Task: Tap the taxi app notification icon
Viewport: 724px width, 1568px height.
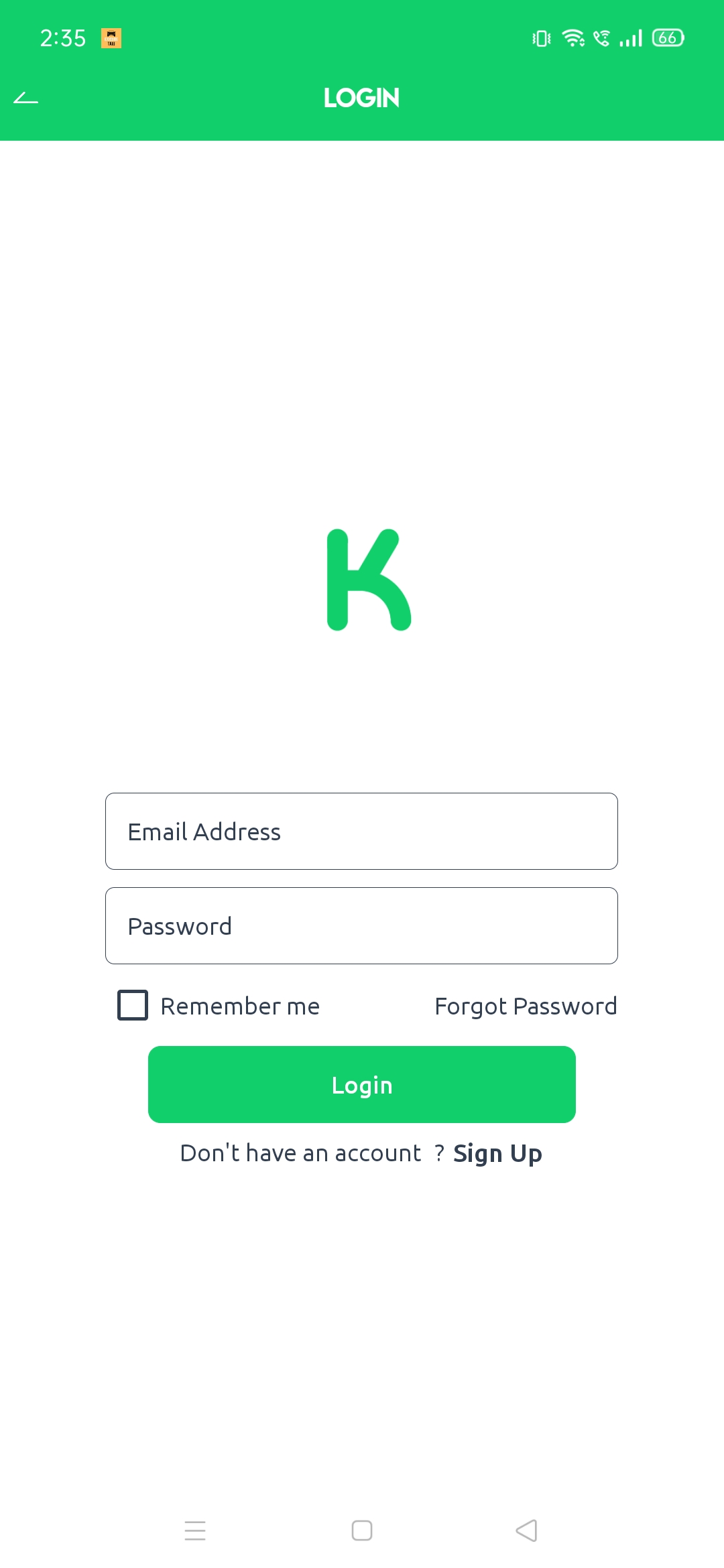Action: click(x=111, y=38)
